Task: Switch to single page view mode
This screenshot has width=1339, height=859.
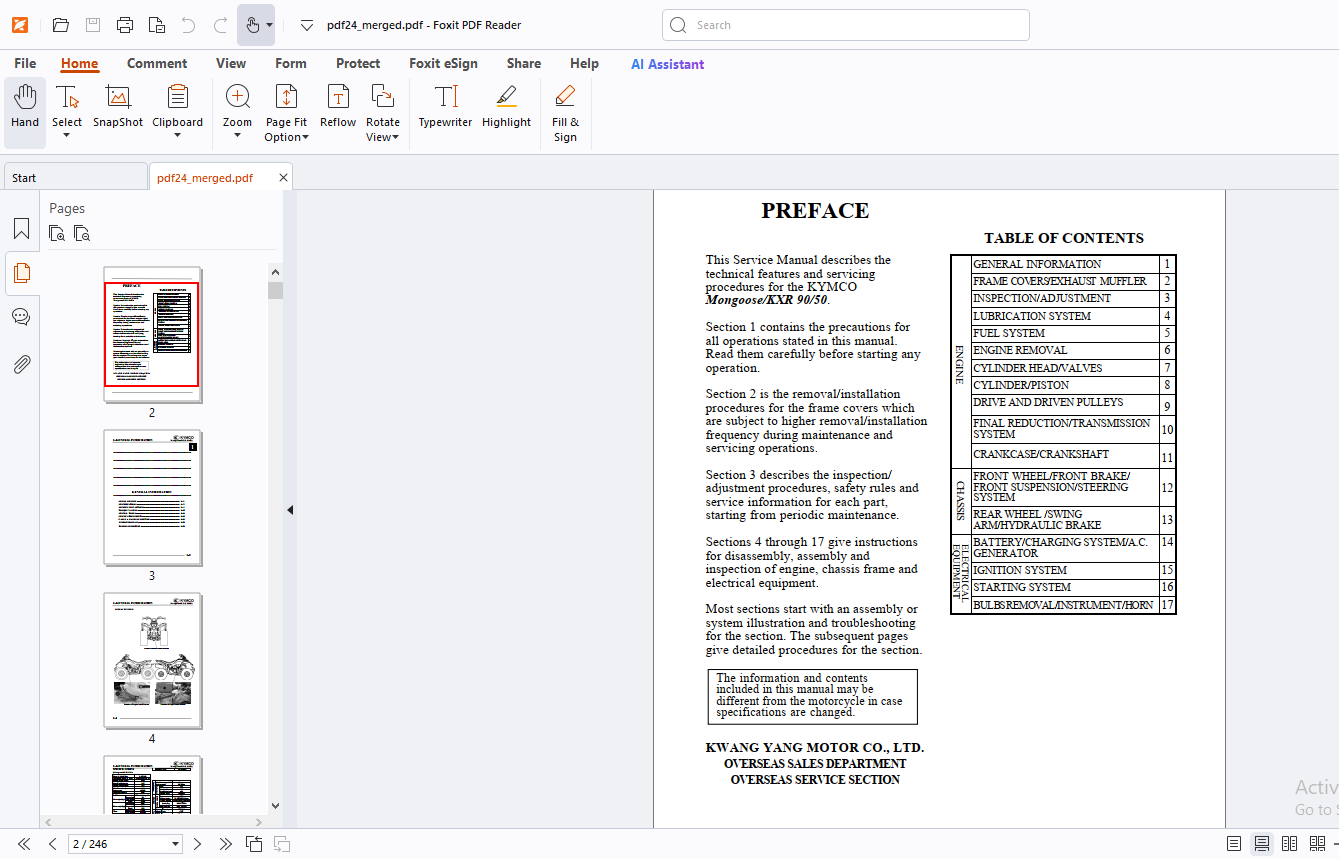Action: click(1234, 844)
